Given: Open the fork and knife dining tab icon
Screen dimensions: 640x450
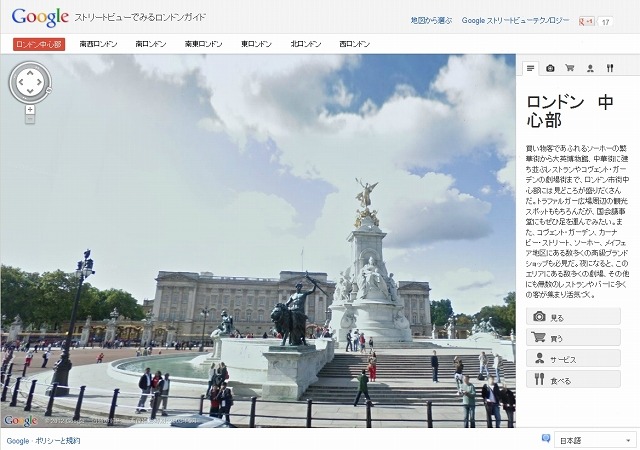Looking at the screenshot, I should (x=610, y=68).
